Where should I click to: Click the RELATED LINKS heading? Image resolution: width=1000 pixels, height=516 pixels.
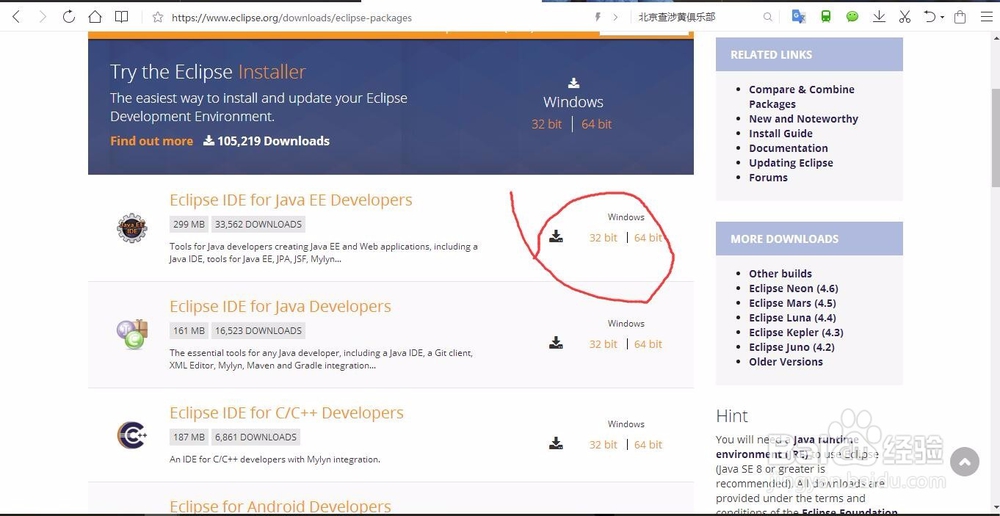[x=771, y=55]
